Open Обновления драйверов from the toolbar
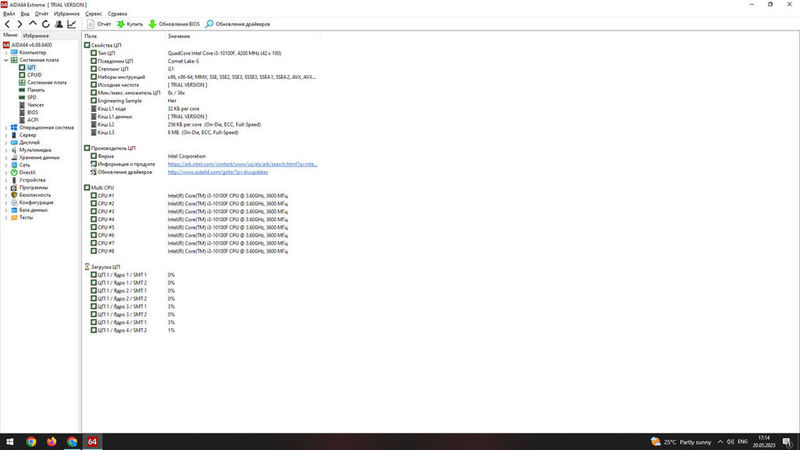 click(x=238, y=24)
